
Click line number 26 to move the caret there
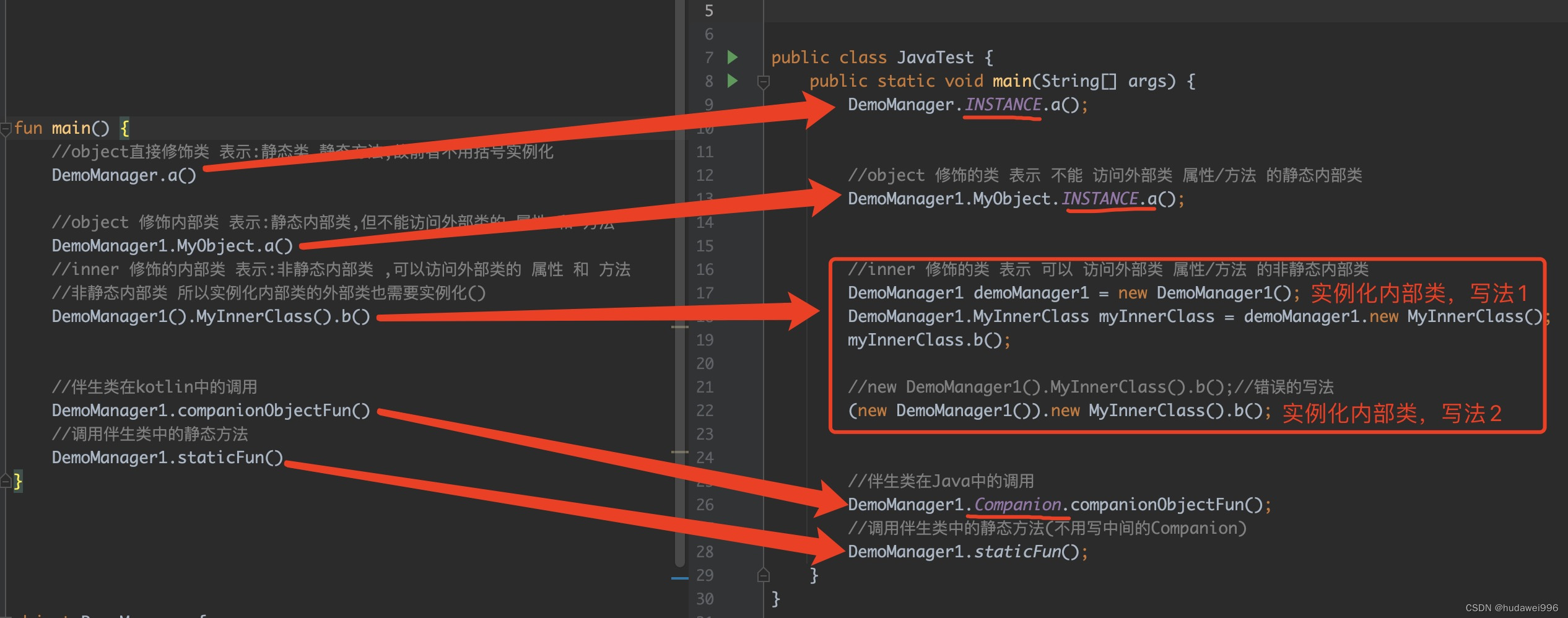coord(708,504)
